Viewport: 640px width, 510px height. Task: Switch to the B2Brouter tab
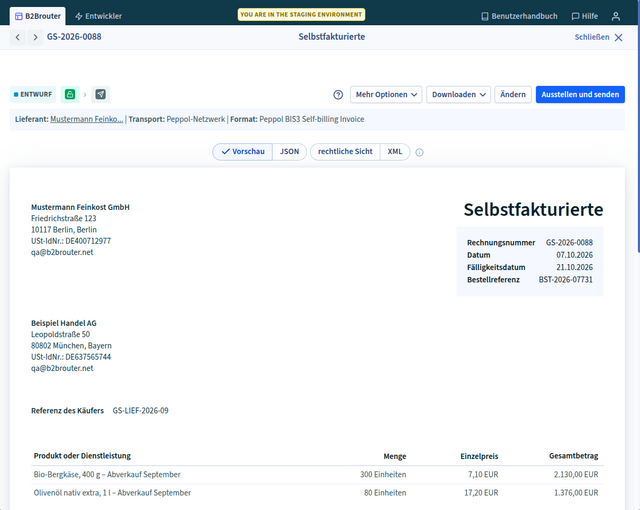pos(38,16)
